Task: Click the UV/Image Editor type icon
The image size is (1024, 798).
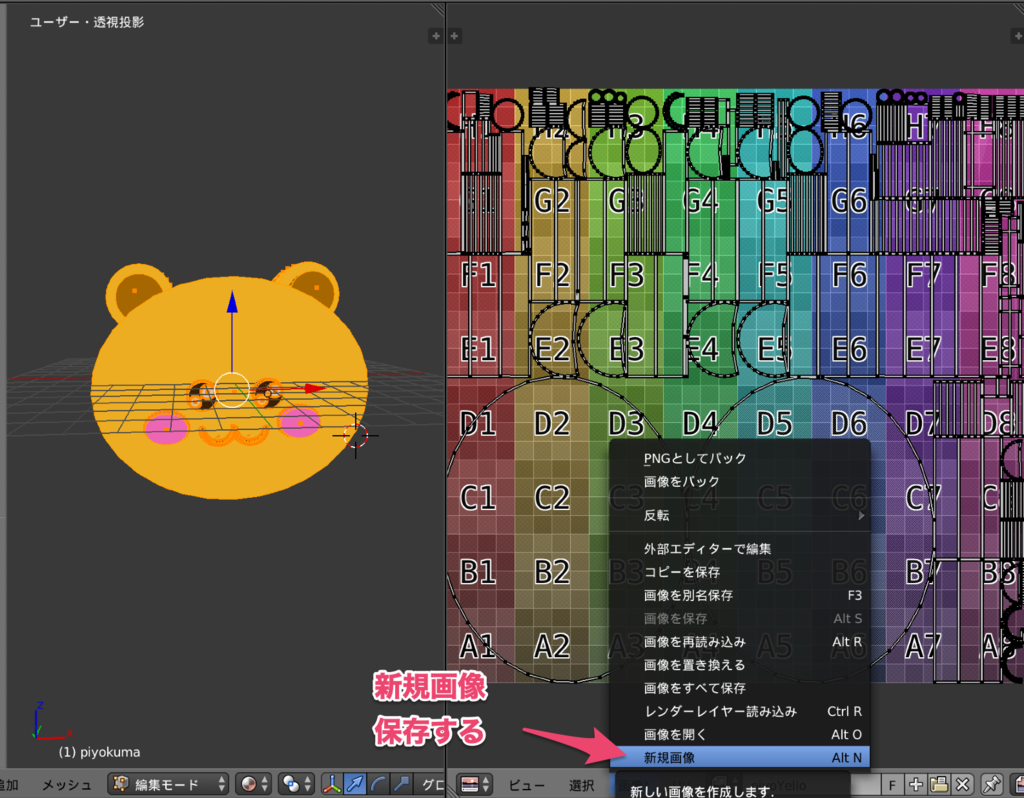Action: tap(468, 785)
